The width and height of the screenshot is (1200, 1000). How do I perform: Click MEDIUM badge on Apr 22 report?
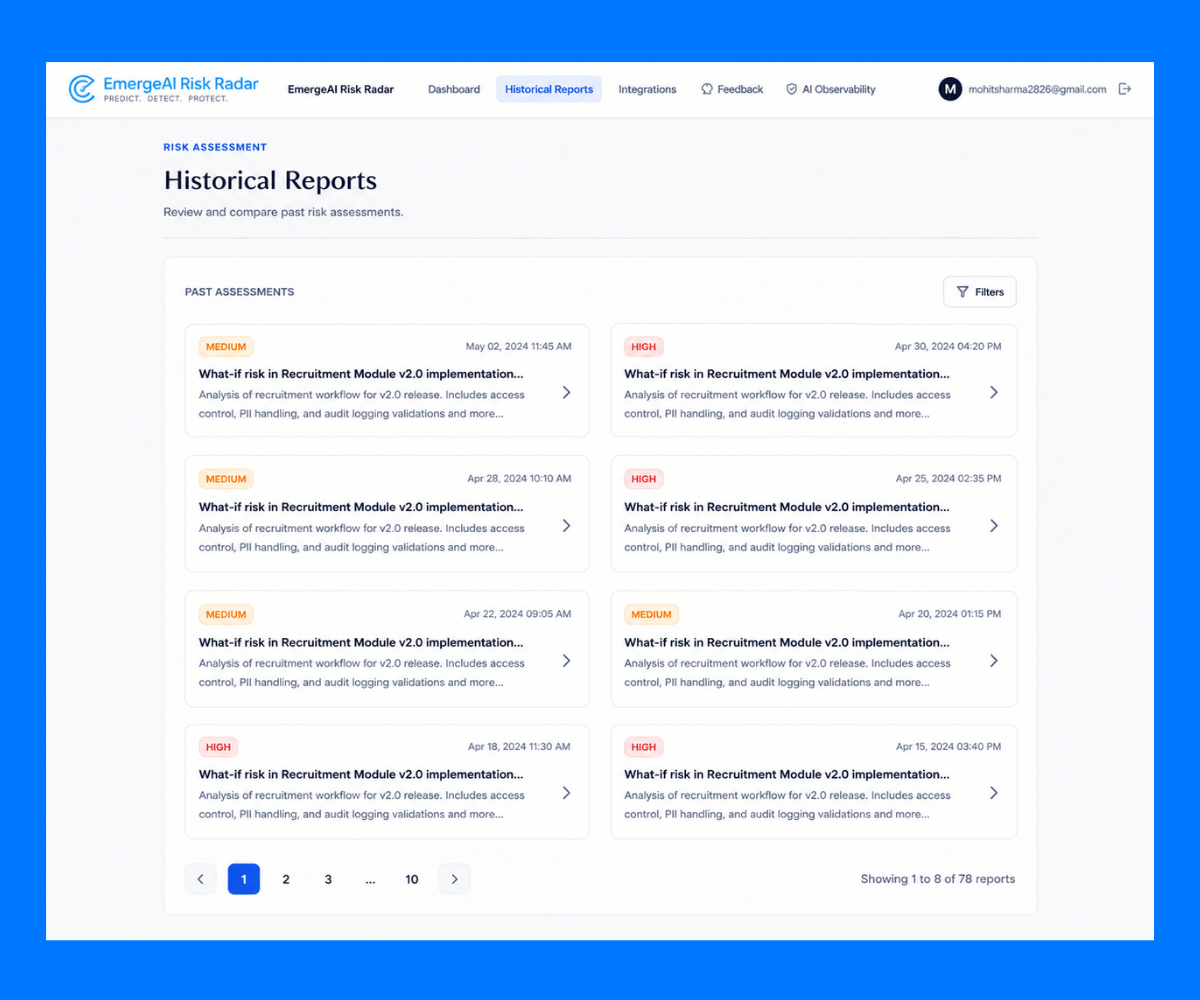(x=226, y=614)
